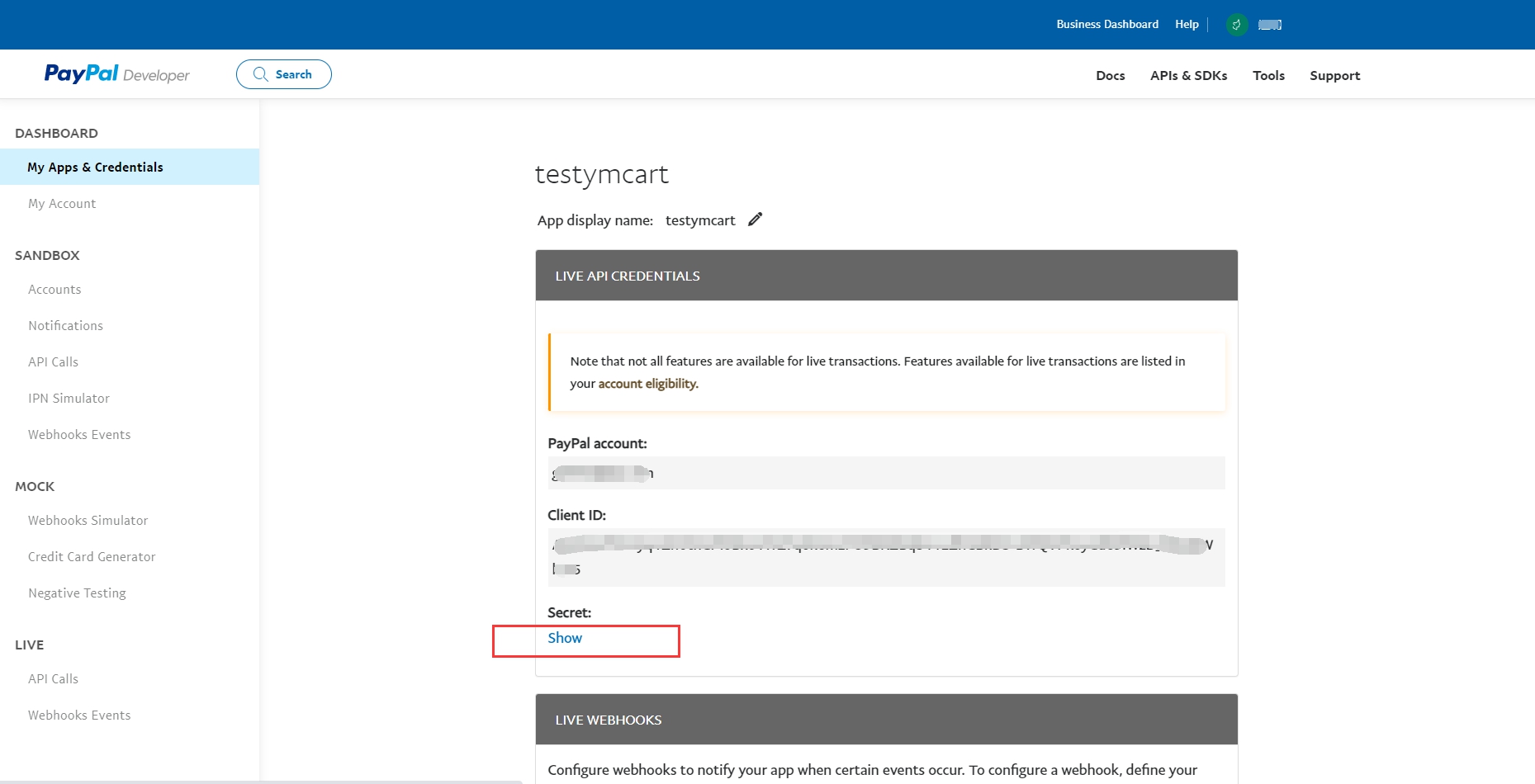Image resolution: width=1535 pixels, height=784 pixels.
Task: Open Webhooks Events under Sandbox
Action: click(x=79, y=435)
